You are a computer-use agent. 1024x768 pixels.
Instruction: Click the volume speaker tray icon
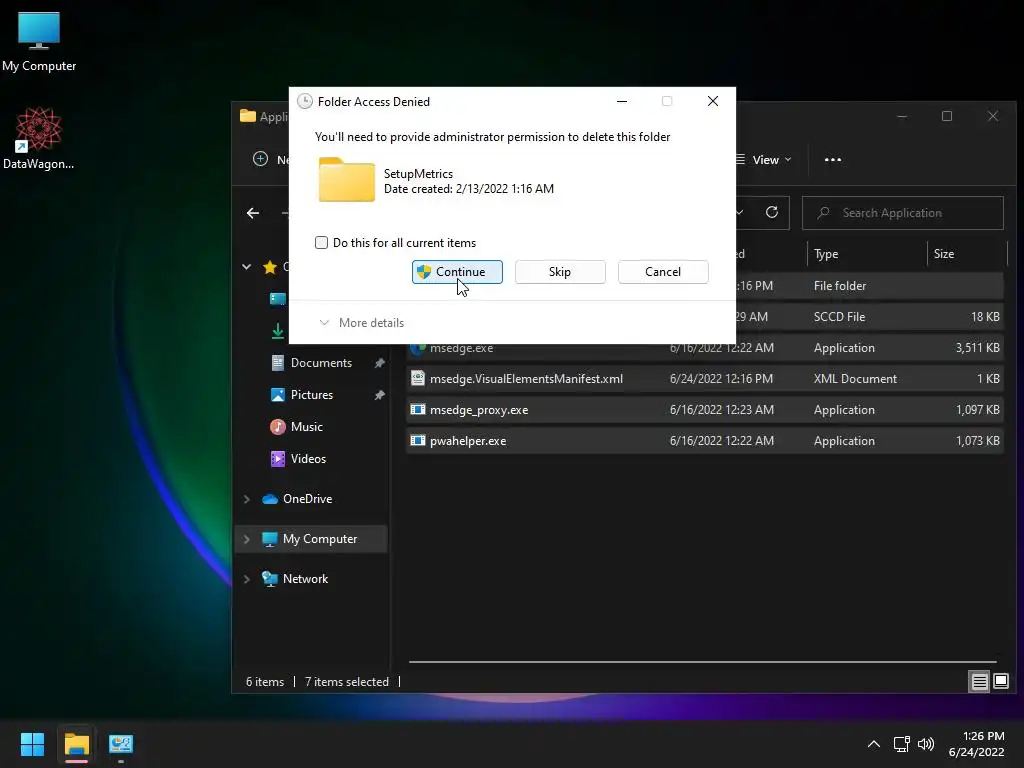click(x=926, y=744)
